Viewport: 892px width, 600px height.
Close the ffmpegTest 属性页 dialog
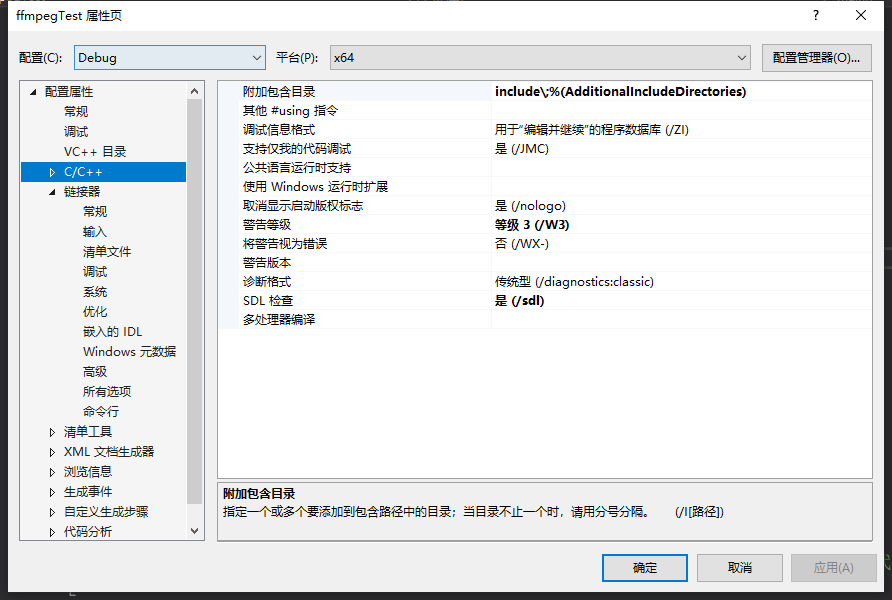(861, 15)
